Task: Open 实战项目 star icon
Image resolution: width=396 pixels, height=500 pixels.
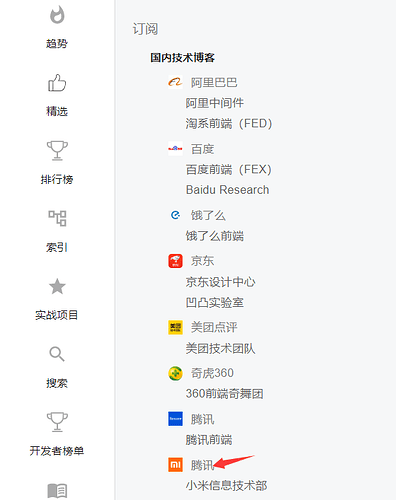Action: 57,286
